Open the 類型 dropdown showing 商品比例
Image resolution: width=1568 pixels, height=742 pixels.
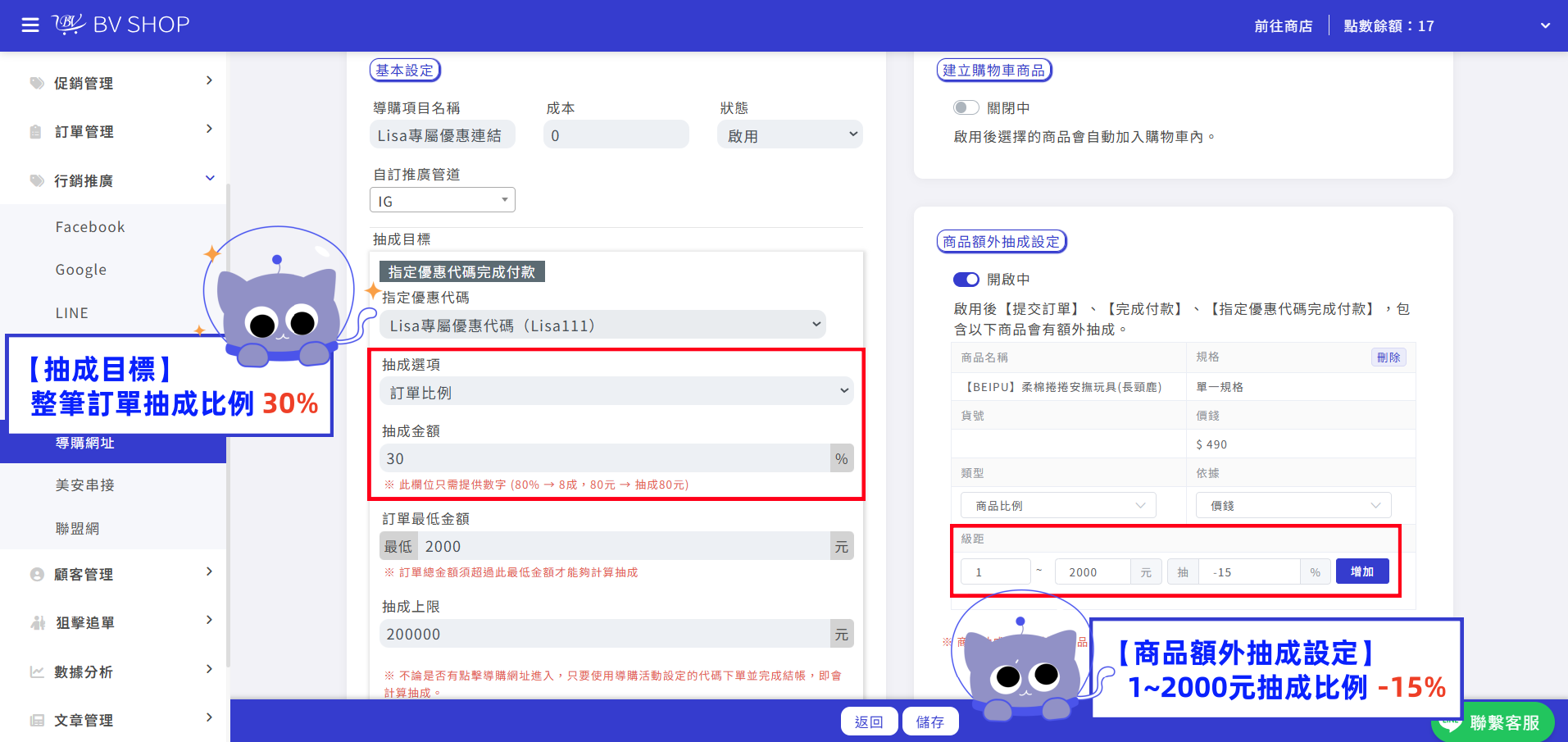(1058, 505)
